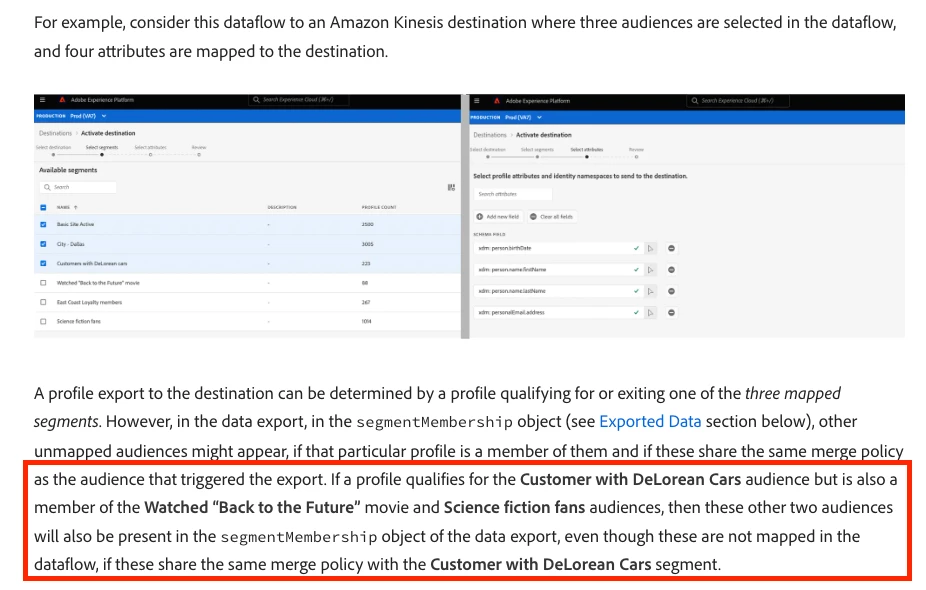Screen dimensions: 926x590
Task: Click profile count 2500 for Basic Site Active
Action: pos(367,224)
